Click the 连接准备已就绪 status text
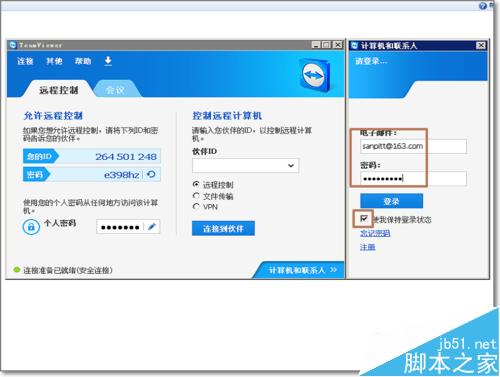 point(68,270)
